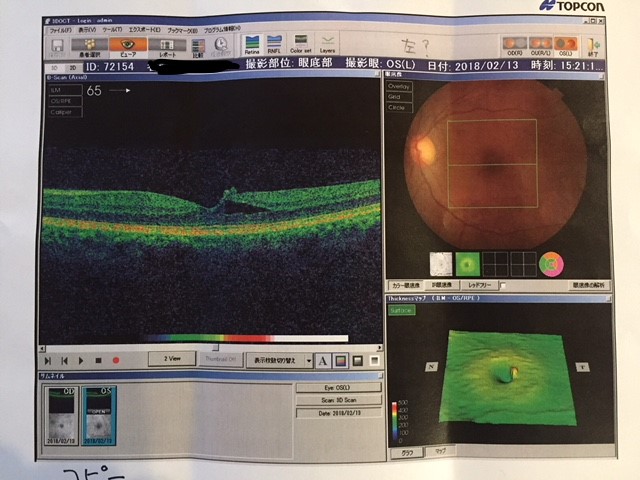Click the save floppy disk icon
Image resolution: width=640 pixels, height=480 pixels.
click(57, 47)
